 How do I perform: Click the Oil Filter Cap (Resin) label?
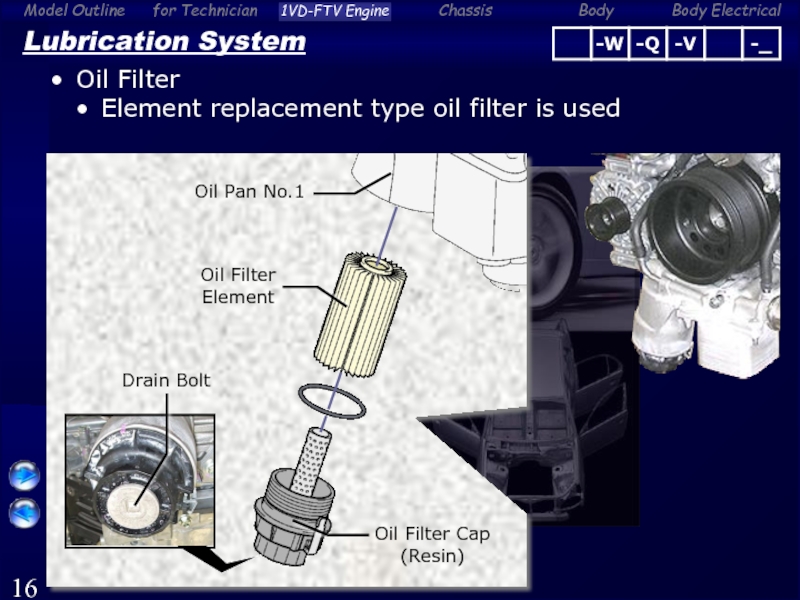click(x=432, y=544)
